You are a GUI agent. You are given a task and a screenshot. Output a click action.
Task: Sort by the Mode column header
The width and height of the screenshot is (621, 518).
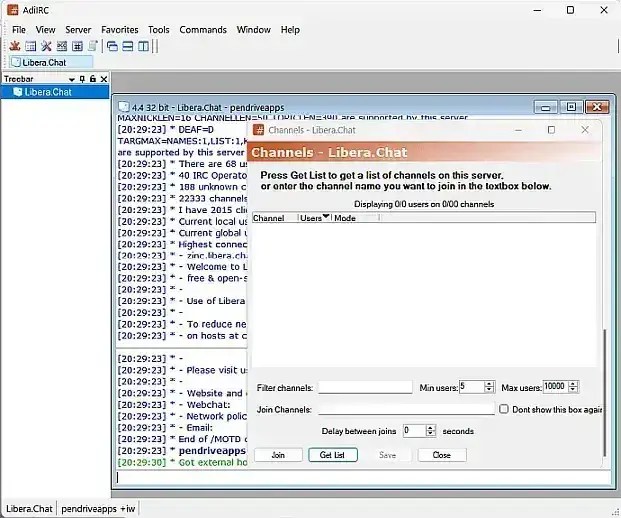[356, 218]
